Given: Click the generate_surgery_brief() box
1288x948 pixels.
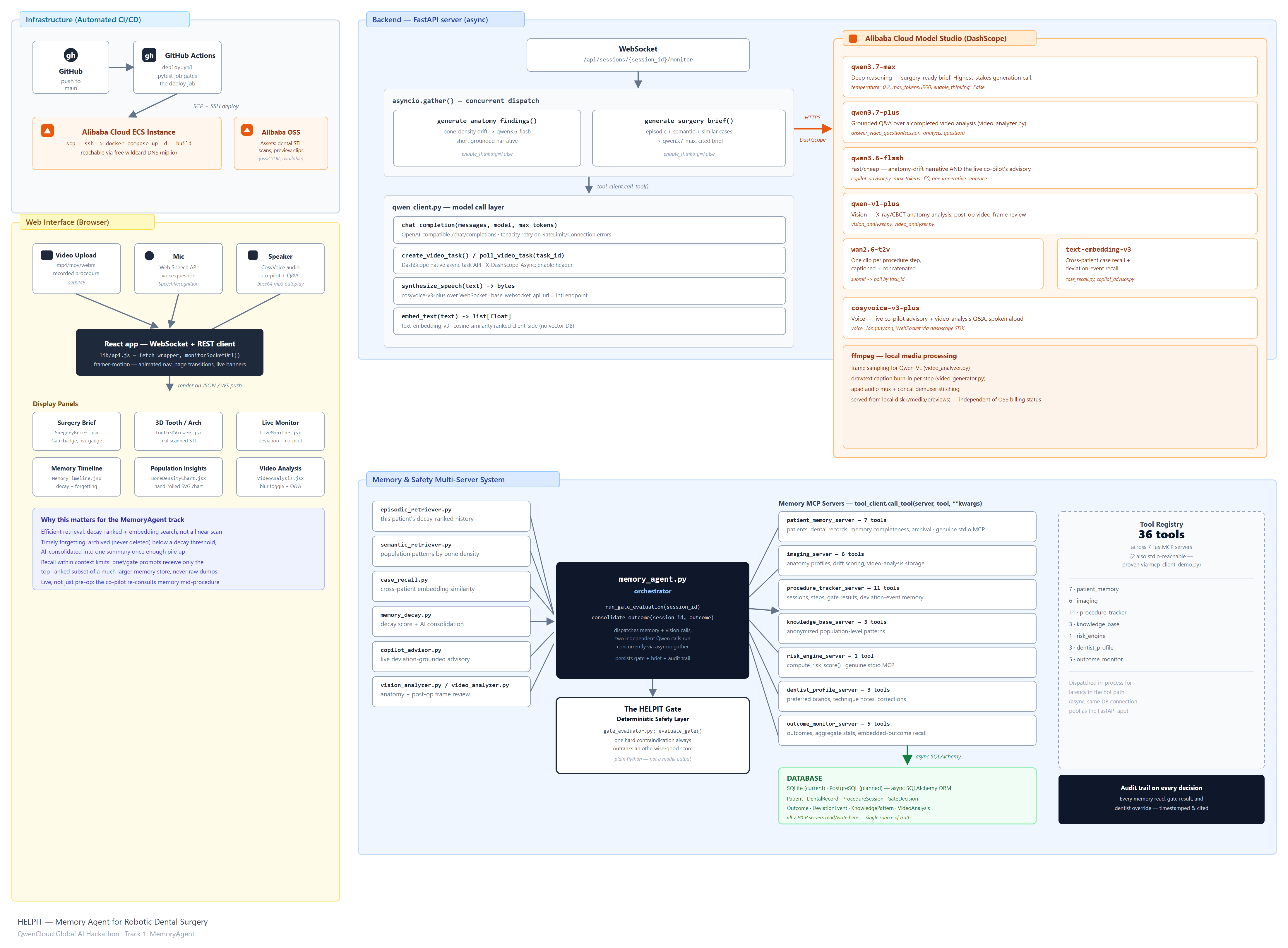Looking at the screenshot, I should pos(689,138).
